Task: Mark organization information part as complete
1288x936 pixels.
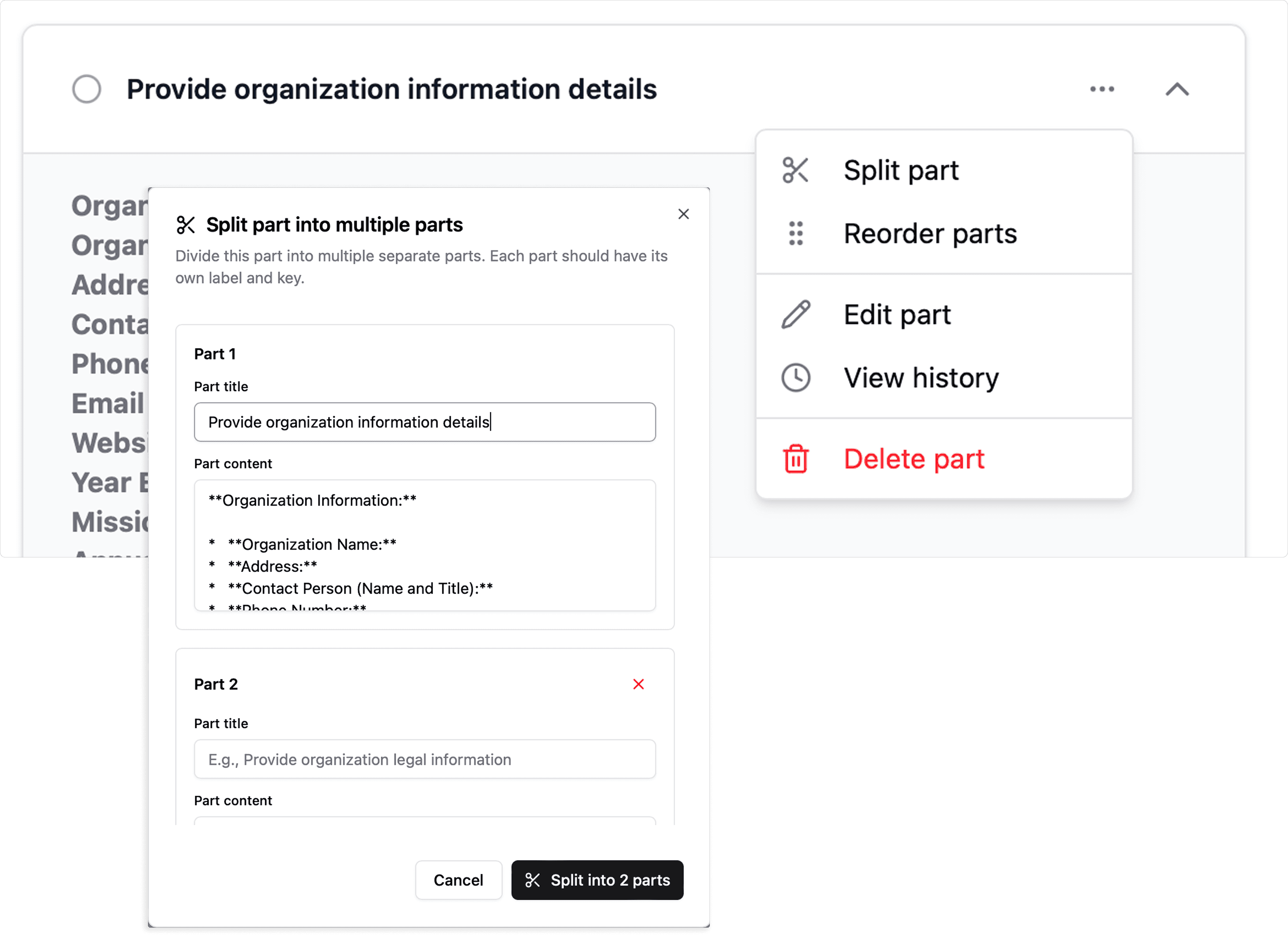Action: click(87, 89)
